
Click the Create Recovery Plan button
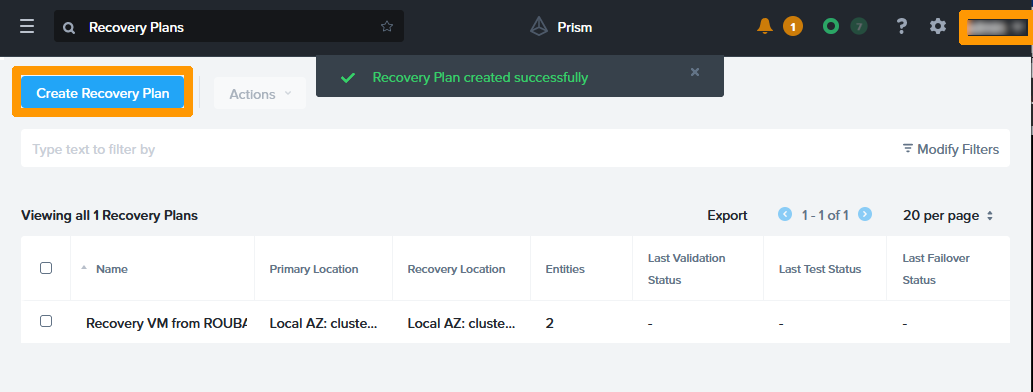click(103, 93)
